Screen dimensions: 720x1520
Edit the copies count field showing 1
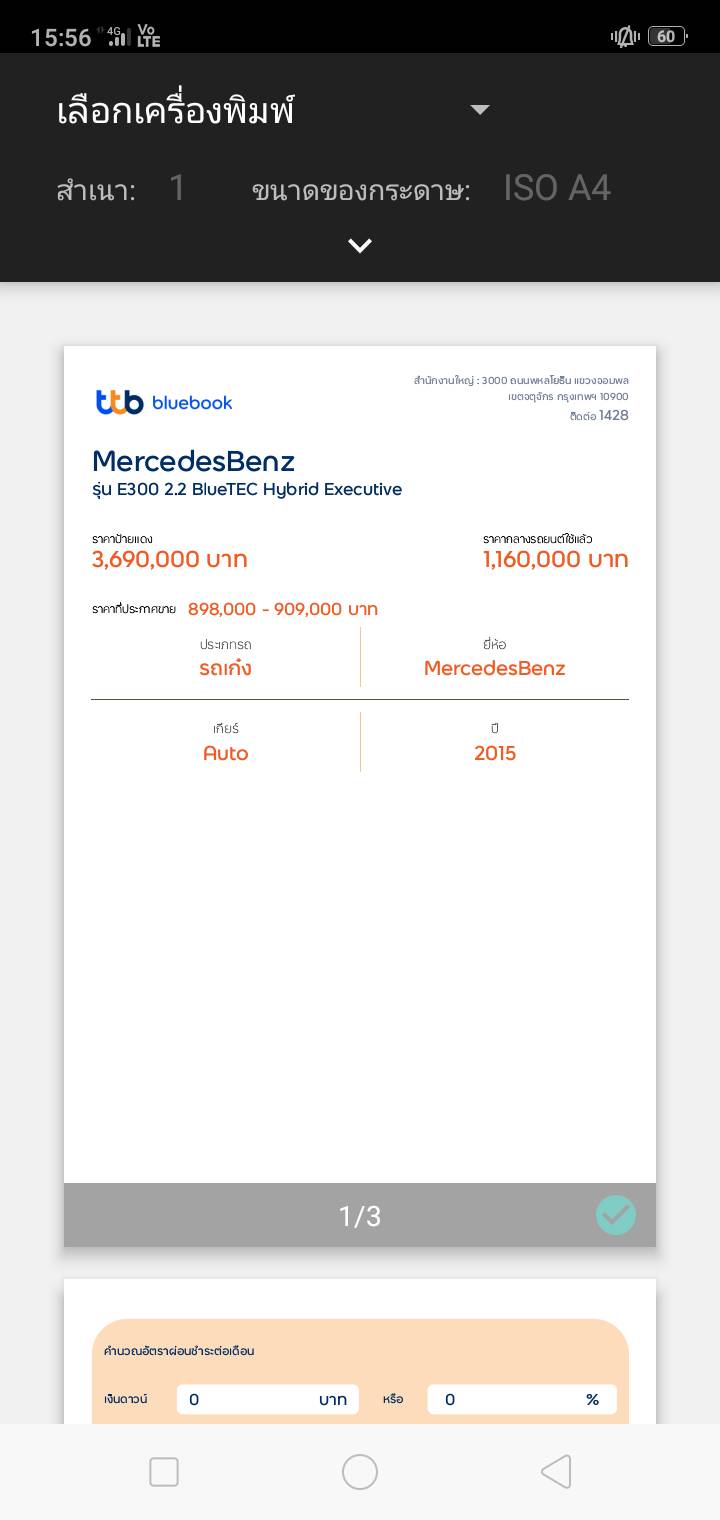tap(177, 188)
